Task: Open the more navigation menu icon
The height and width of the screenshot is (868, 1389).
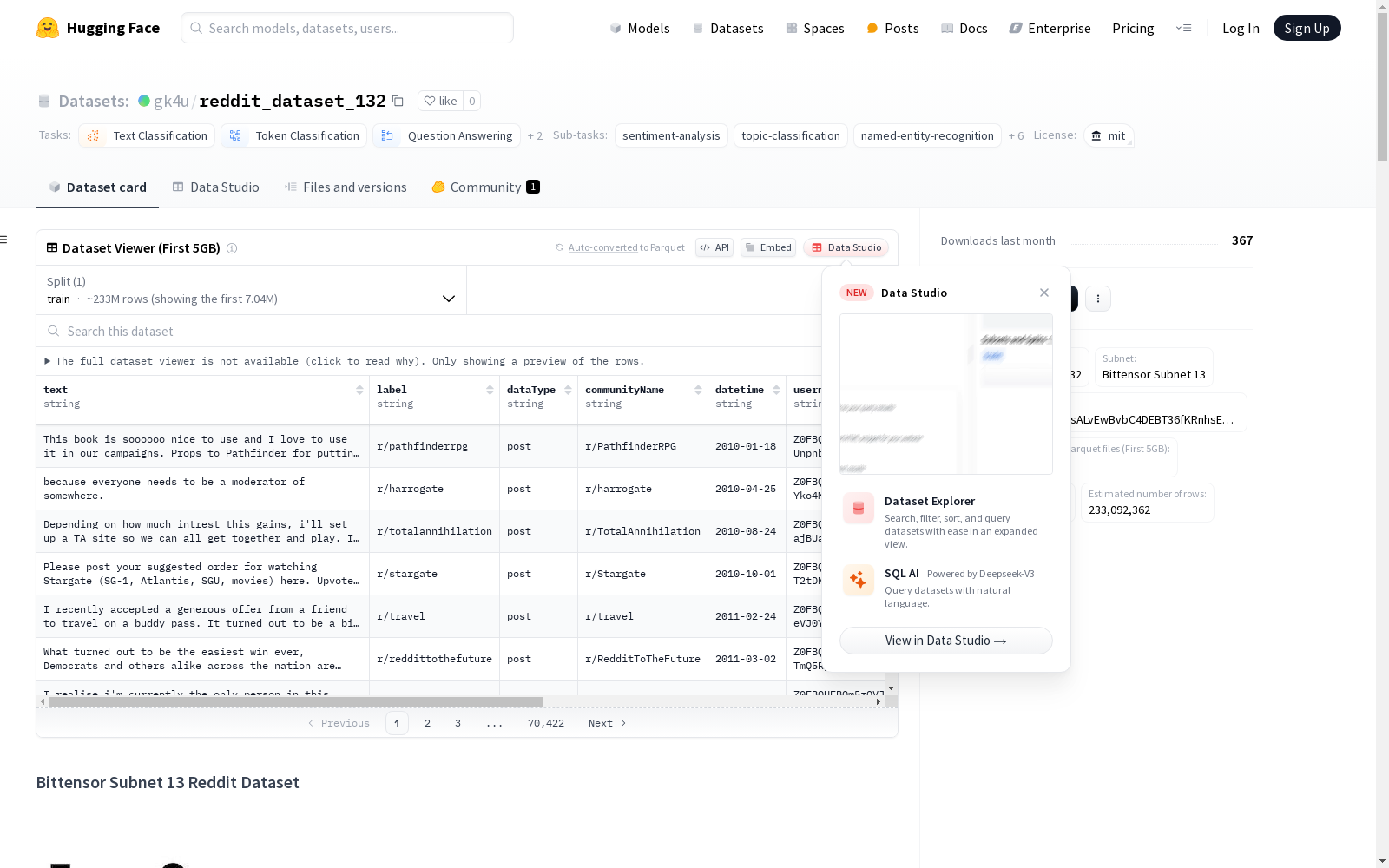Action: 1183,28
